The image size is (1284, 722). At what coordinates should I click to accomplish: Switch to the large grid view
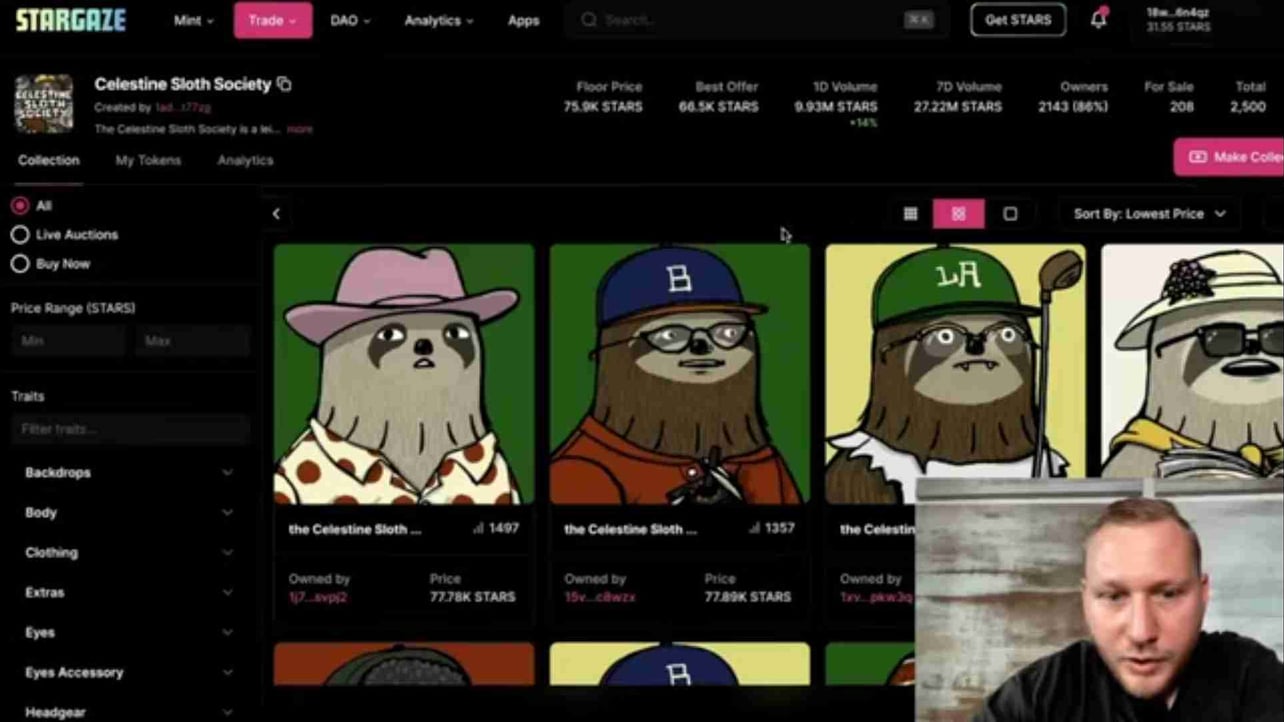pyautogui.click(x=958, y=213)
